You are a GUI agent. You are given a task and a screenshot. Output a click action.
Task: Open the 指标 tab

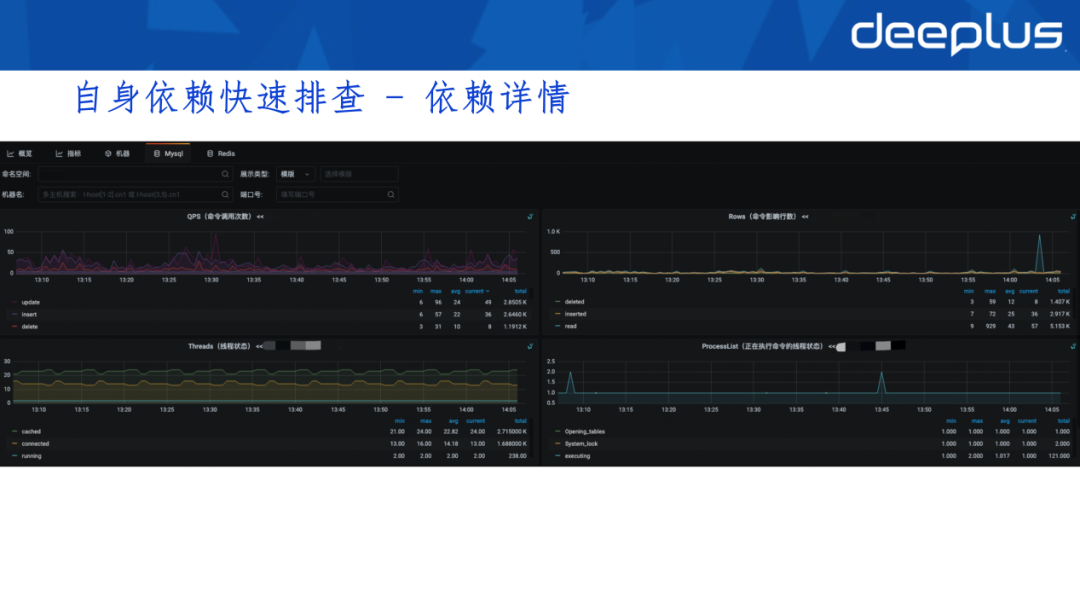pyautogui.click(x=68, y=154)
